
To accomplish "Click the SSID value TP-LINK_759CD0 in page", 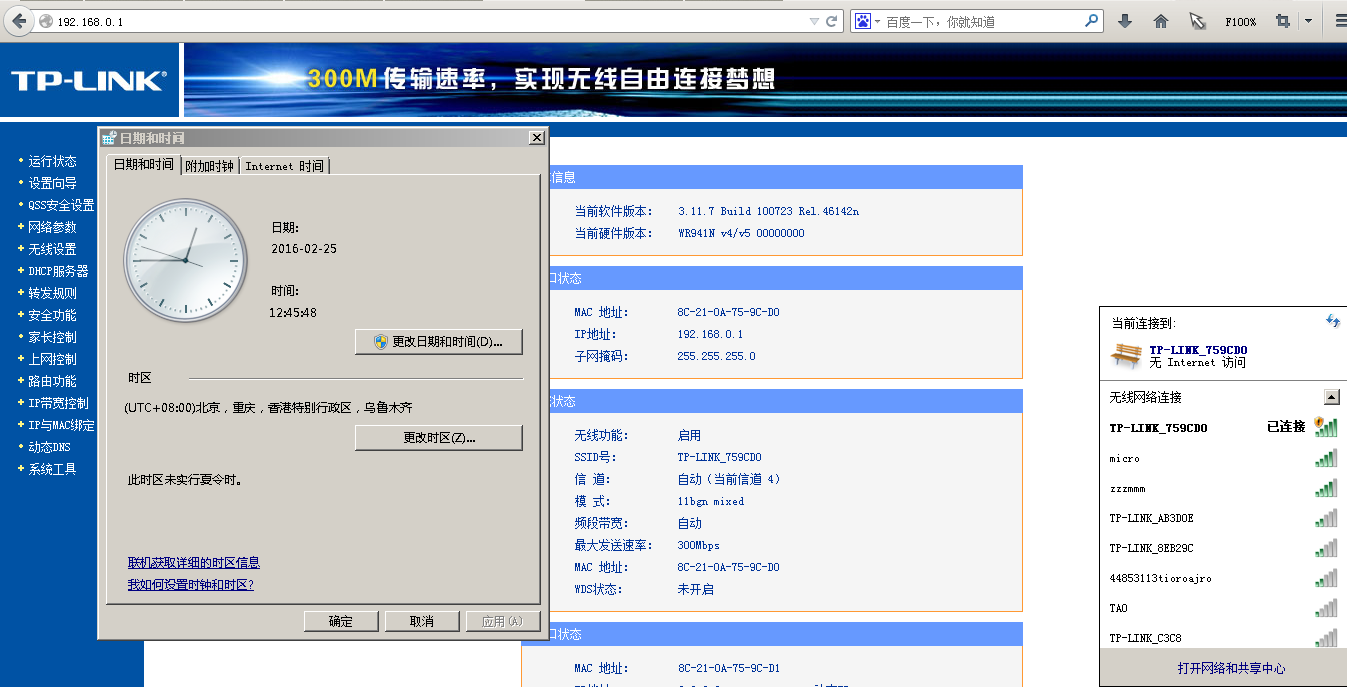I will tap(719, 457).
